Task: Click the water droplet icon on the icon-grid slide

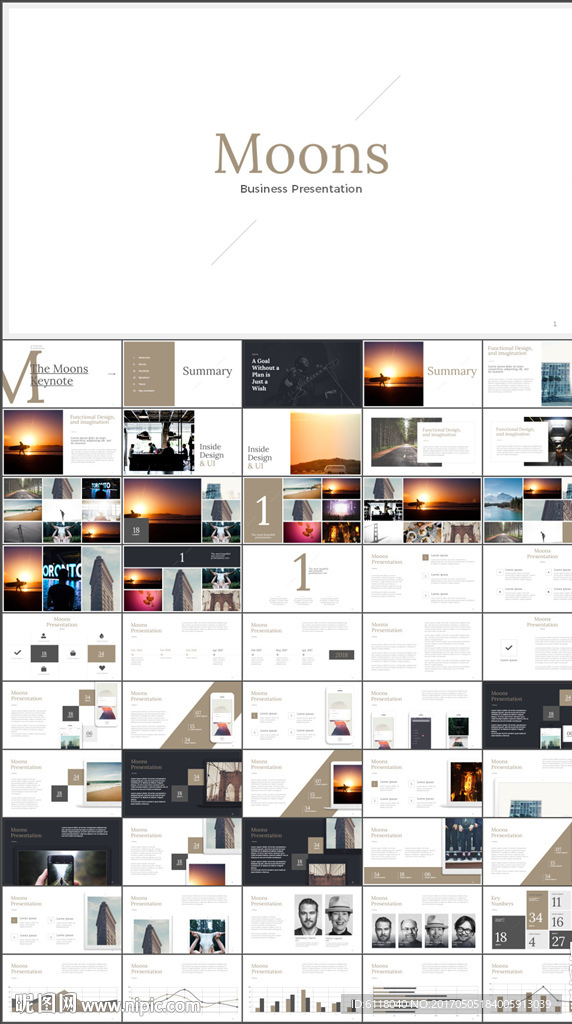Action: click(x=102, y=635)
